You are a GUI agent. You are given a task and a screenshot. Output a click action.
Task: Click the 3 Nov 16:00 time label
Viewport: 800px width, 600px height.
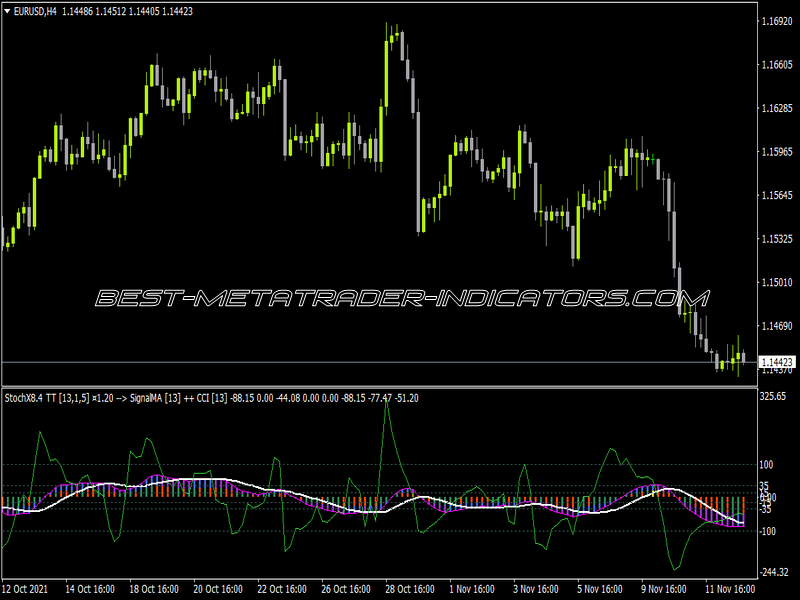(x=536, y=589)
